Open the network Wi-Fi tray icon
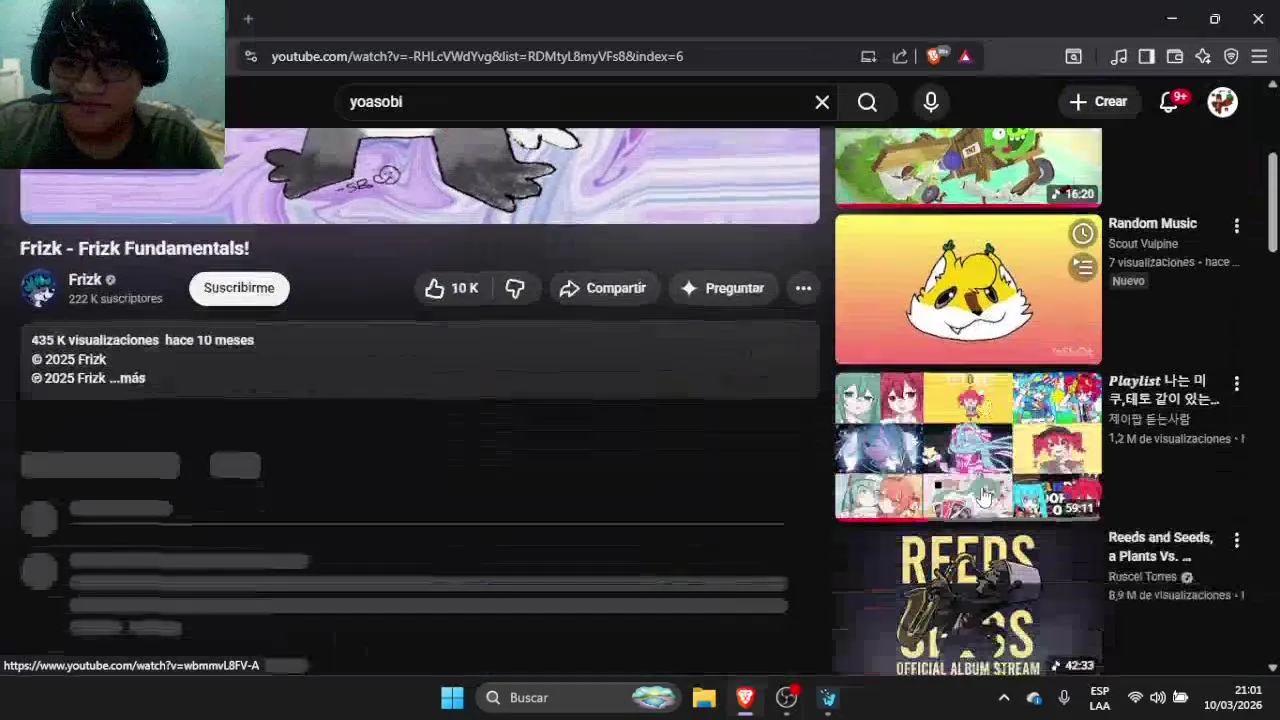 coord(1135,698)
